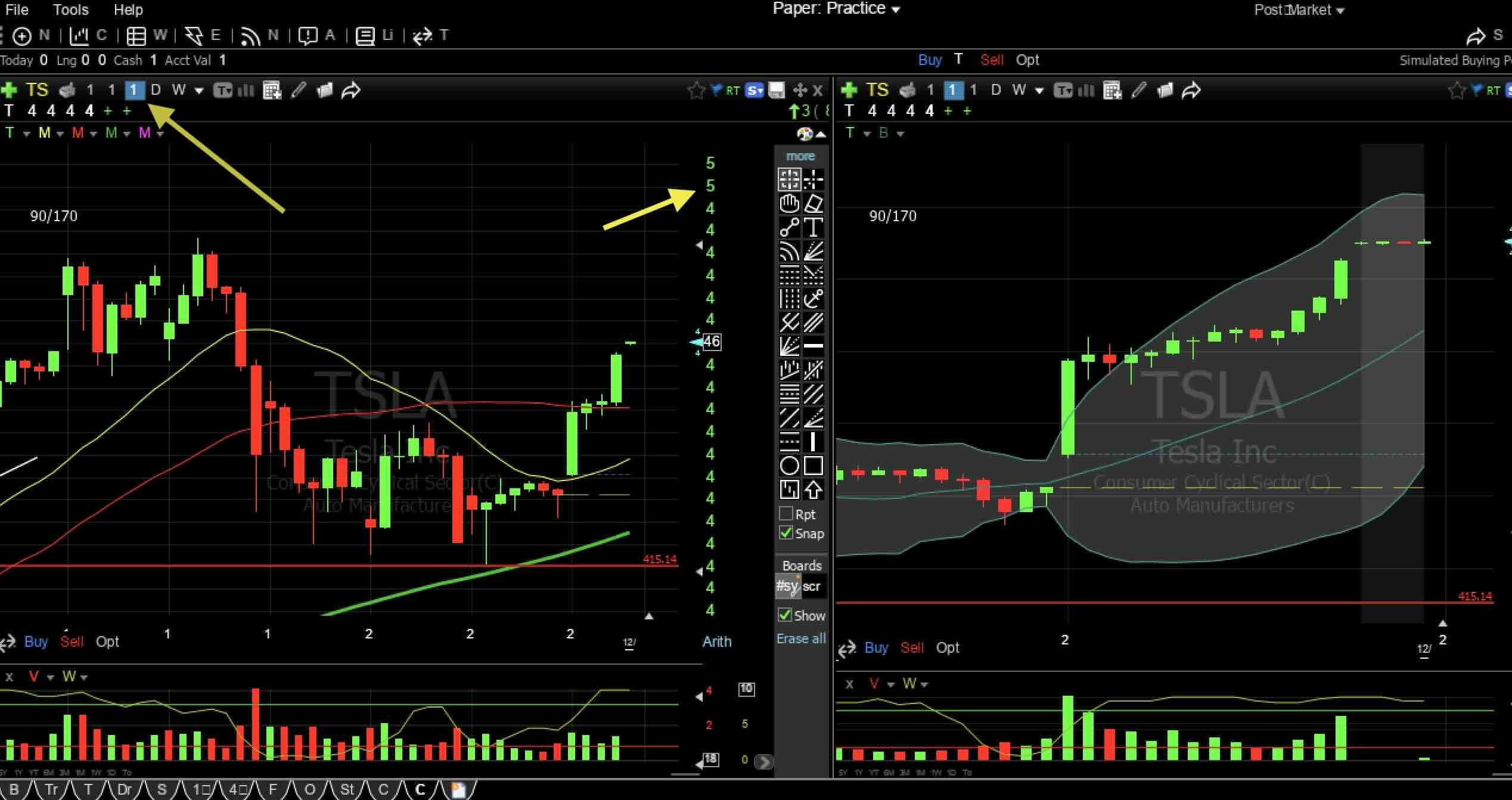Image resolution: width=1512 pixels, height=800 pixels.
Task: Open the color wheel icon on left chart
Action: pos(805,134)
